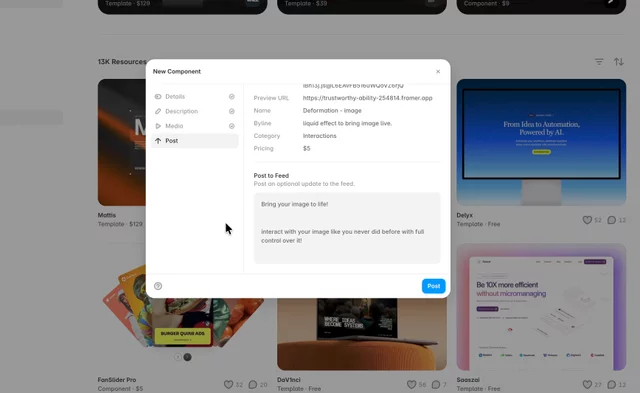Click the Pricing value '$5'
The height and width of the screenshot is (393, 640).
tap(307, 149)
